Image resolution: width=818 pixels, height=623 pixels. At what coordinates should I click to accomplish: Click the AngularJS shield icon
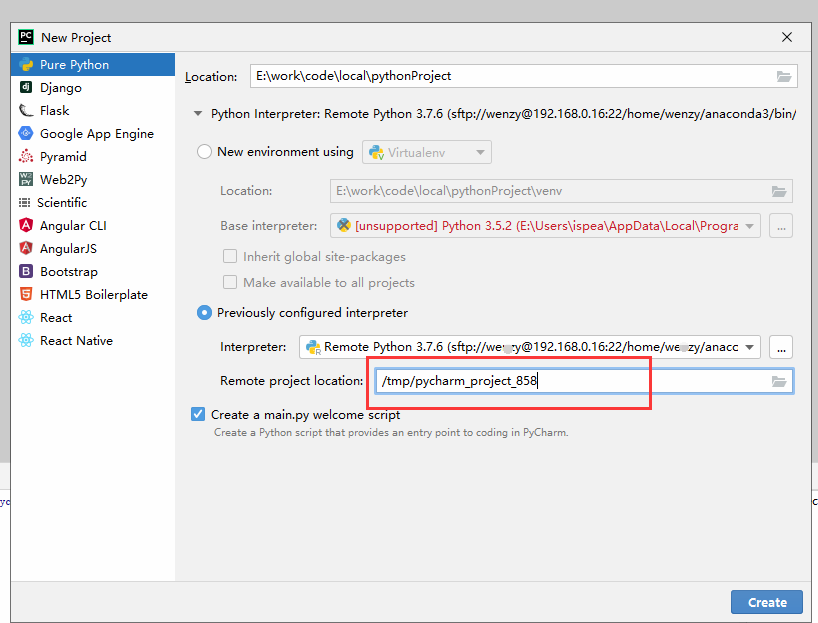pyautogui.click(x=26, y=248)
